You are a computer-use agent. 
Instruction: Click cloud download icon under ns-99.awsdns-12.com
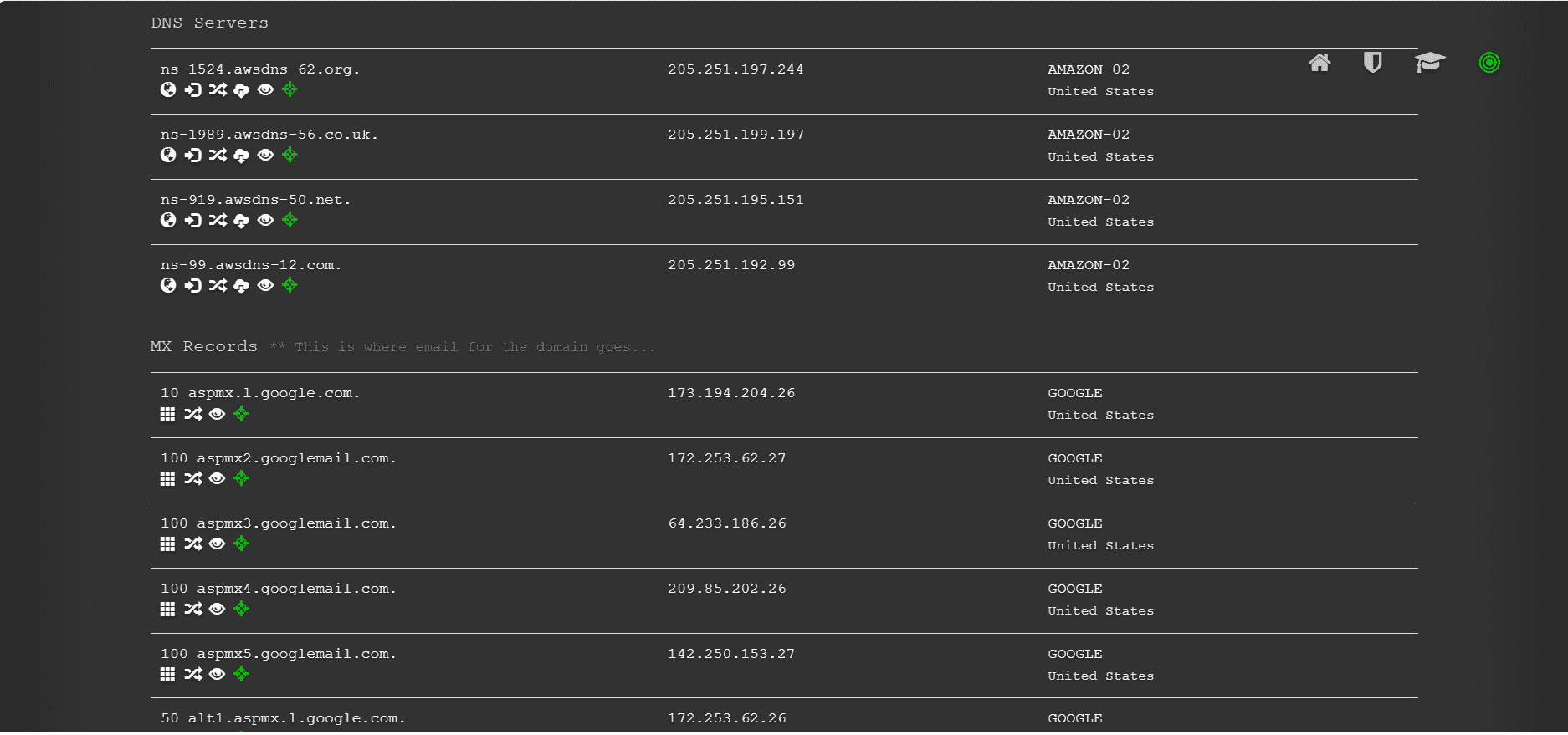[x=241, y=286]
